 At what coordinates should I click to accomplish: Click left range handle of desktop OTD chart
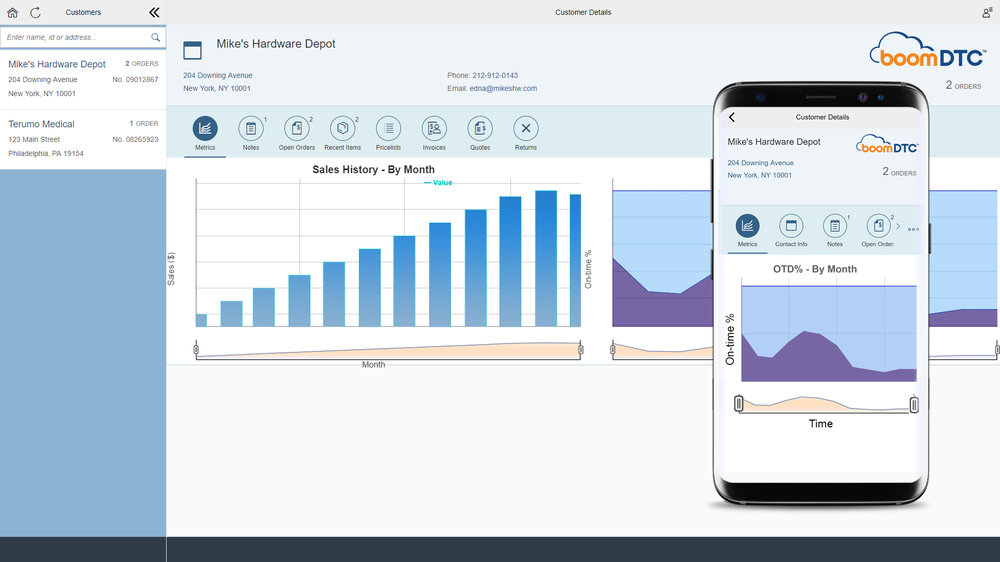coord(612,349)
